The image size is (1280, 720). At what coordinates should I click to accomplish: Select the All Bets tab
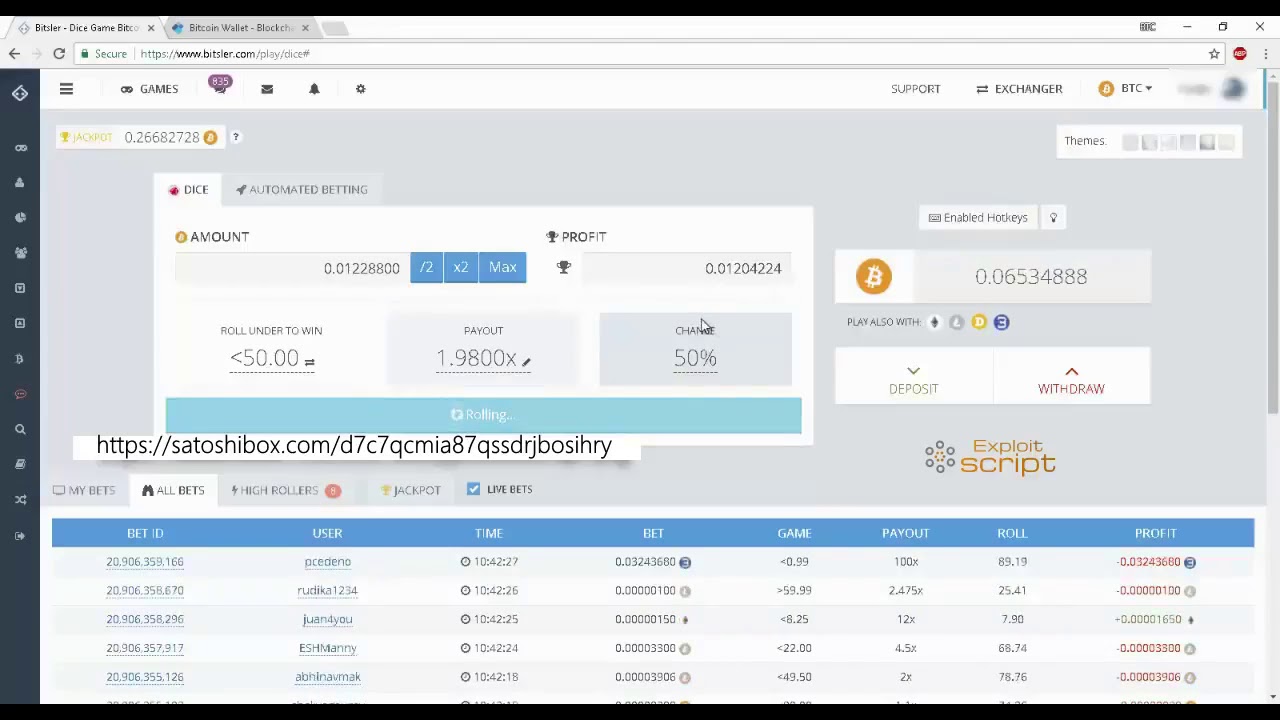point(173,490)
